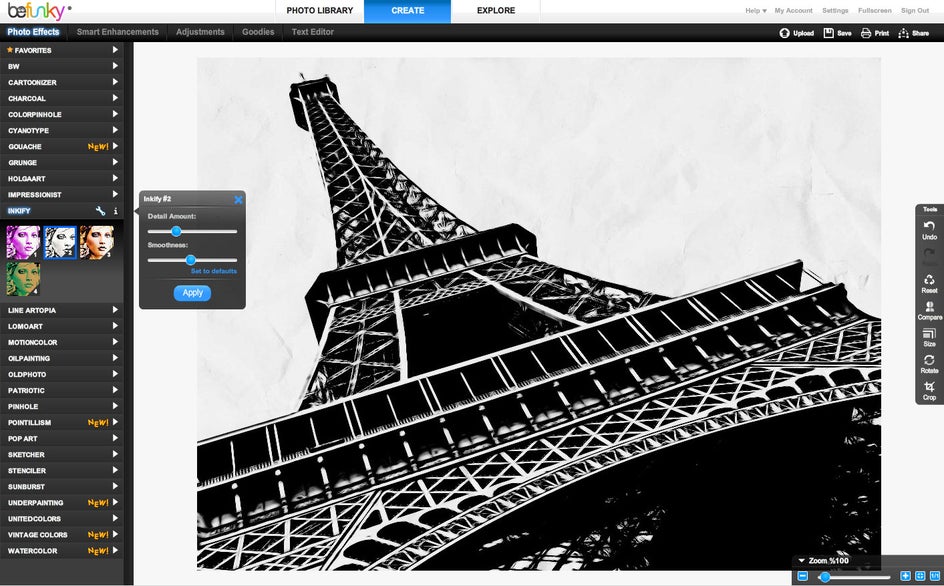This screenshot has height=586, width=944.
Task: Click the Reset tool icon
Action: 929,279
